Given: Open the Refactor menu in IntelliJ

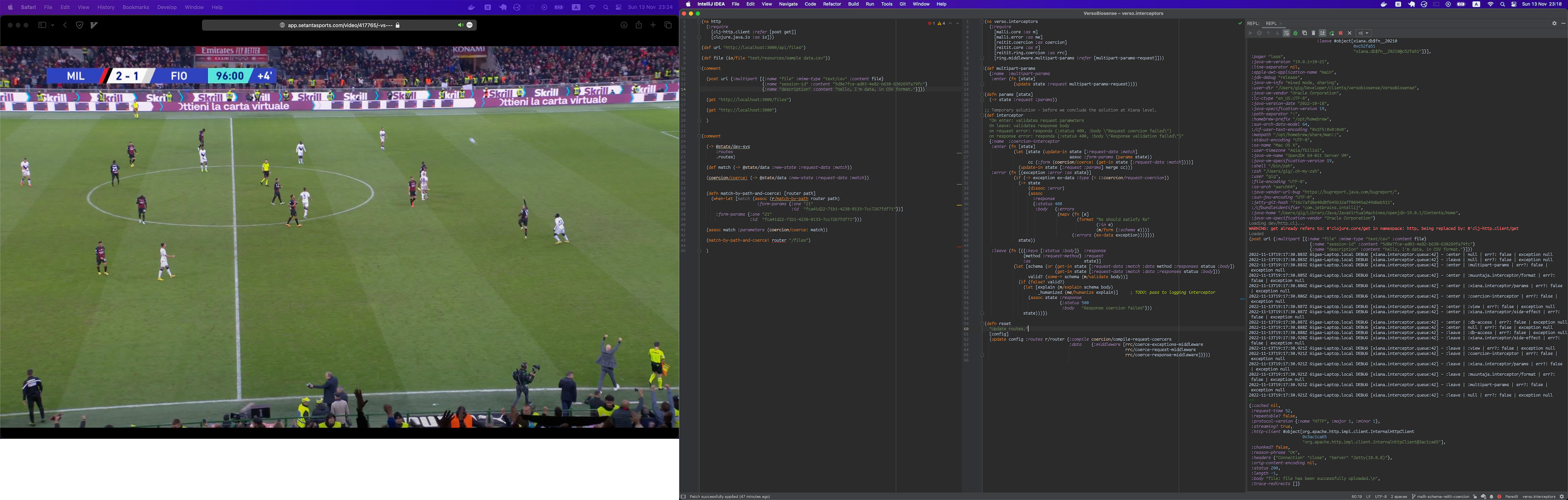Looking at the screenshot, I should [x=832, y=4].
